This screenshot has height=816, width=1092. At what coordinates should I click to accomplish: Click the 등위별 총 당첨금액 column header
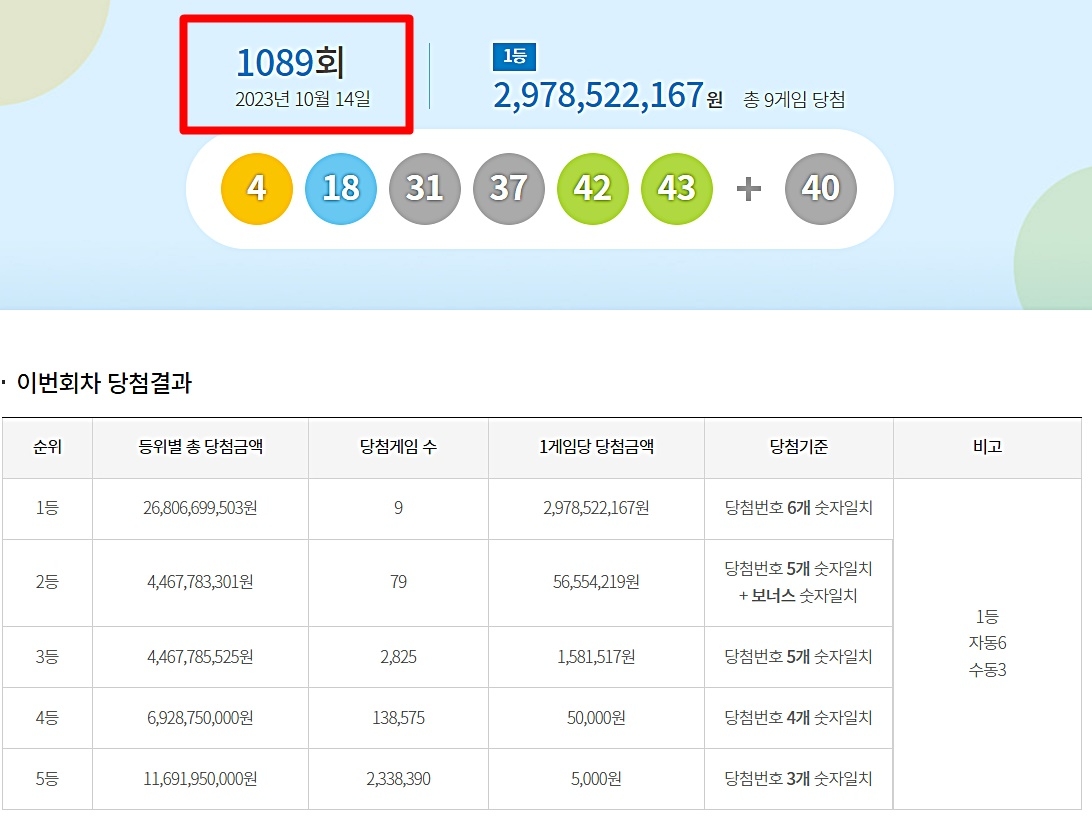pos(201,447)
